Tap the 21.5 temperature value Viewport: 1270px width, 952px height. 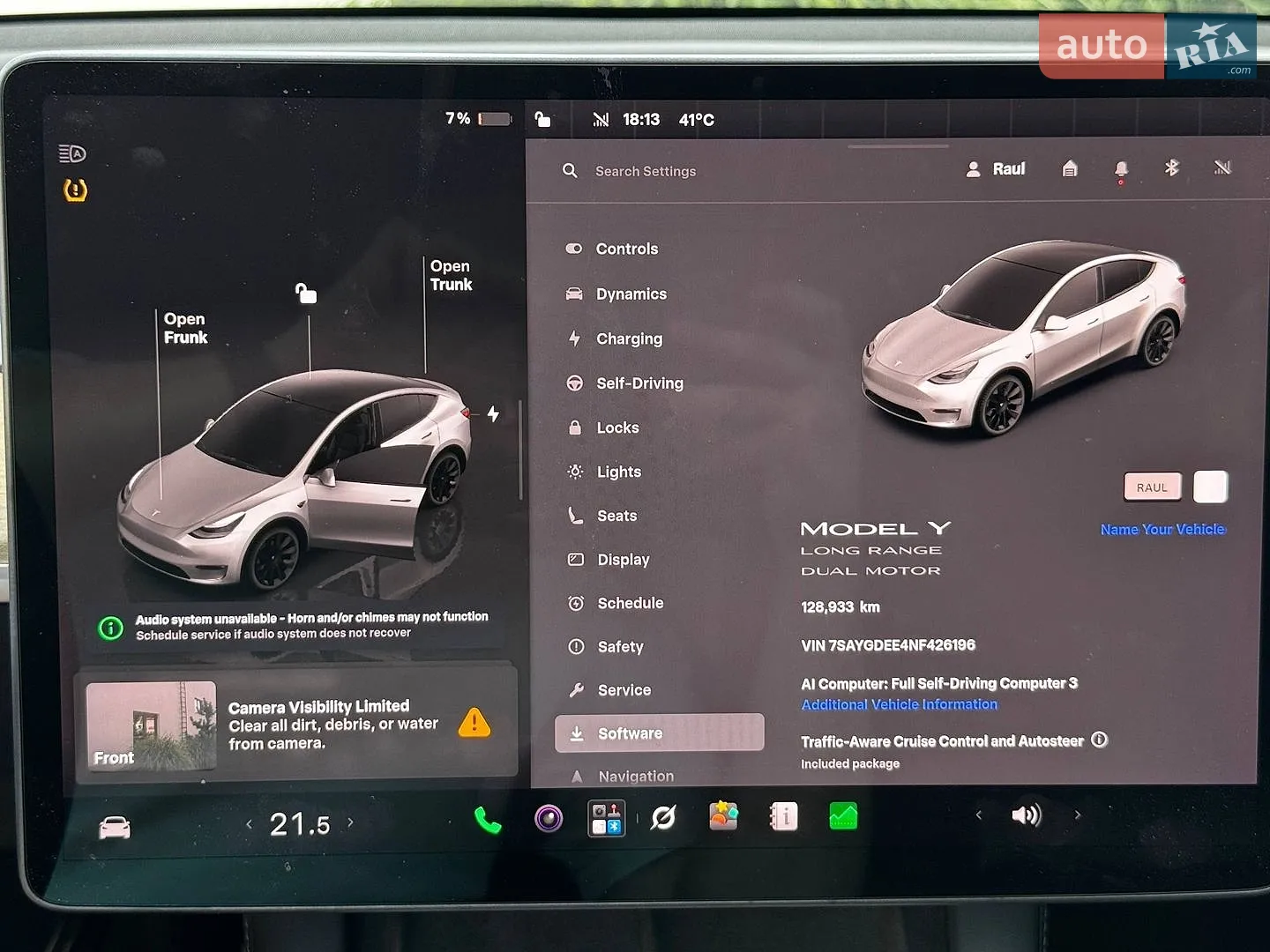[300, 824]
